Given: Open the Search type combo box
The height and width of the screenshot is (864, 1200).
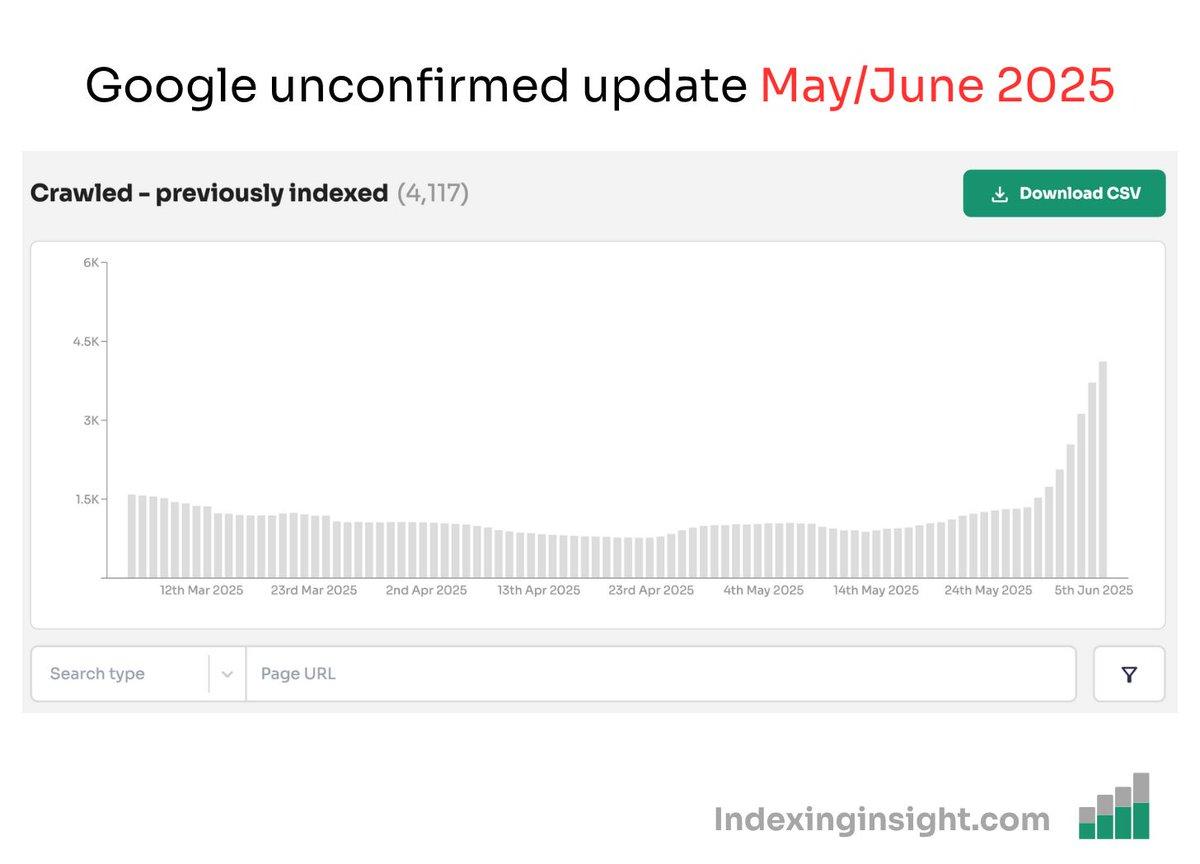Looking at the screenshot, I should 138,674.
